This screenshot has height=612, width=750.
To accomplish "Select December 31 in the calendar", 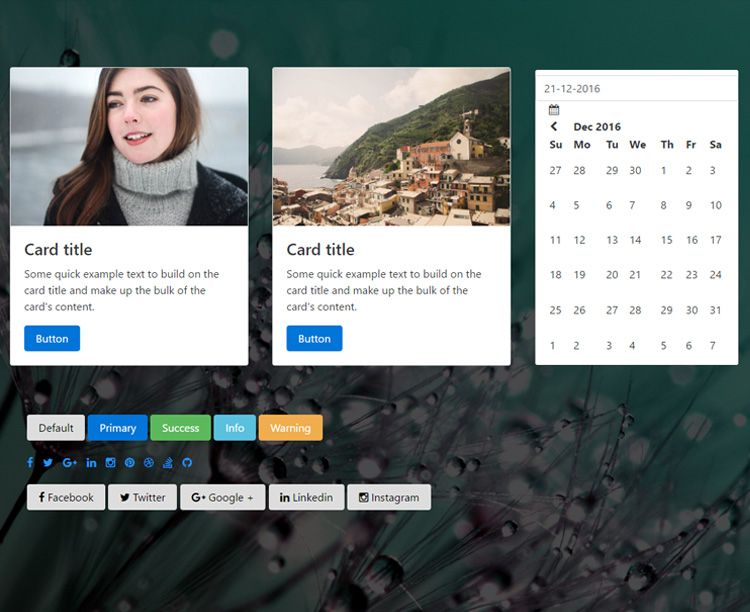I will coord(715,310).
